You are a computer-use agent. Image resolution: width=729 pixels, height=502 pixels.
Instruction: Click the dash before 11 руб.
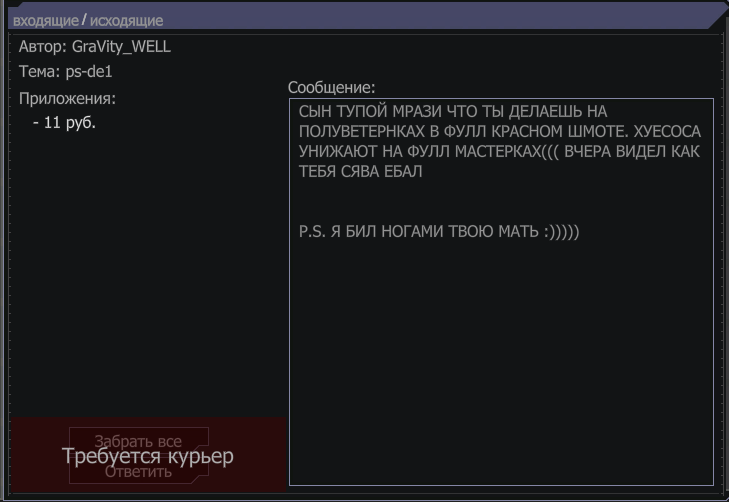tap(36, 123)
